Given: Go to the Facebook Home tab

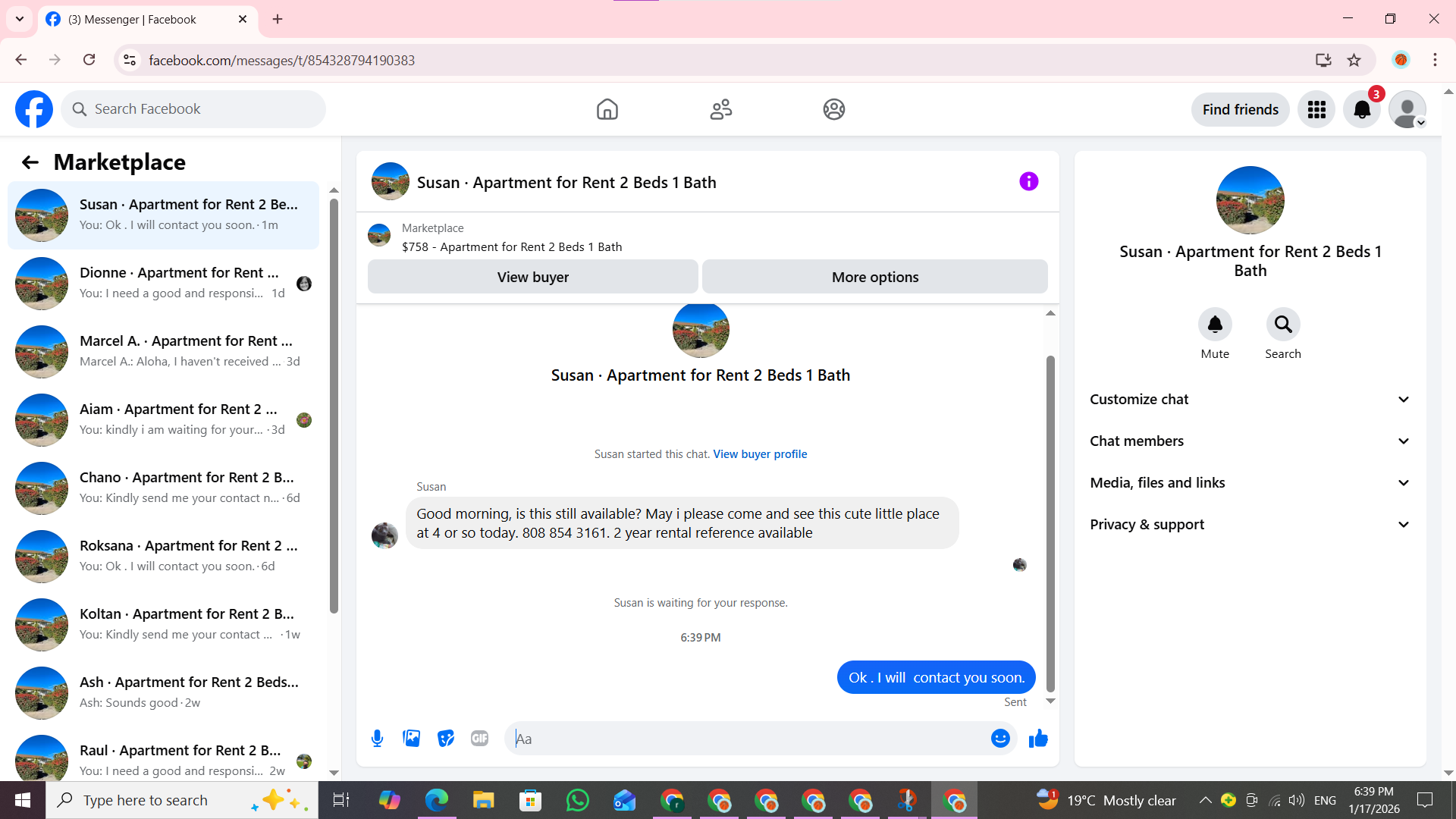Looking at the screenshot, I should point(607,110).
